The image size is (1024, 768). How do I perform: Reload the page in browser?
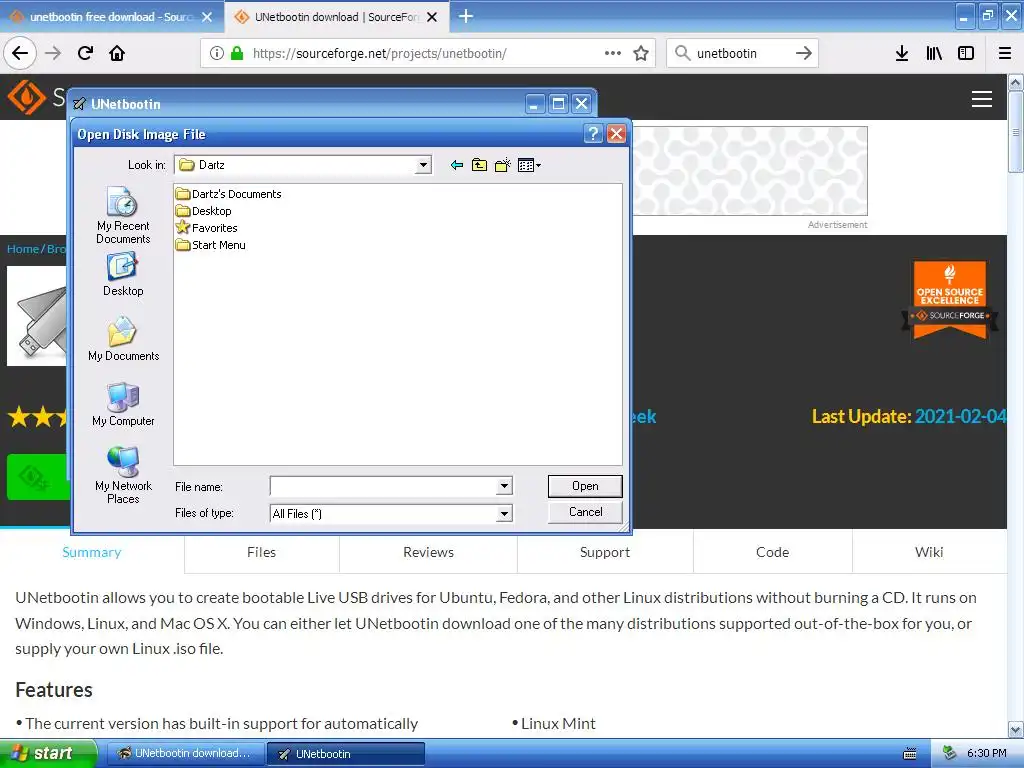coord(86,53)
